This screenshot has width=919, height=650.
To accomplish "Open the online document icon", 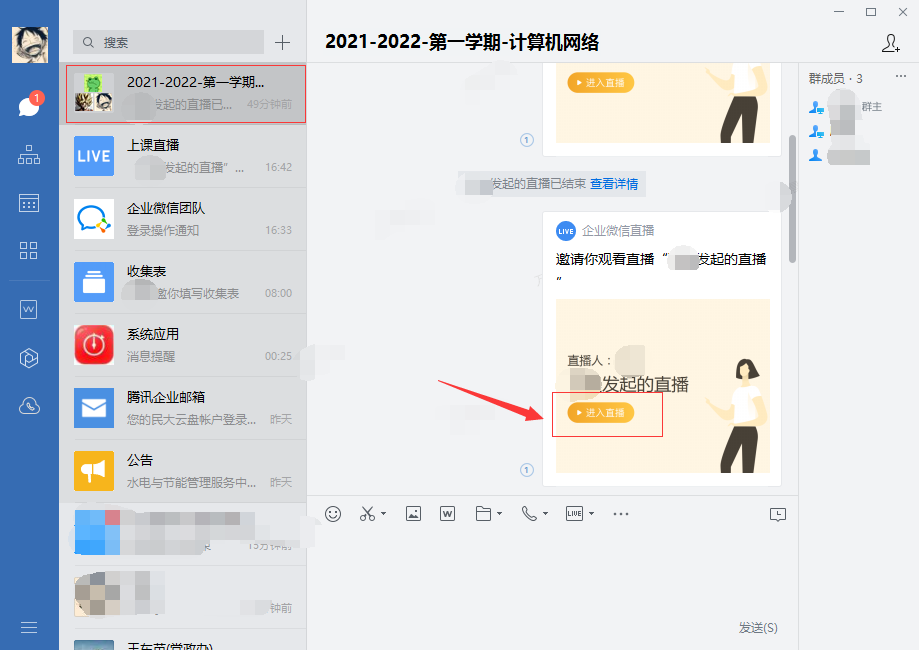I will pyautogui.click(x=447, y=513).
